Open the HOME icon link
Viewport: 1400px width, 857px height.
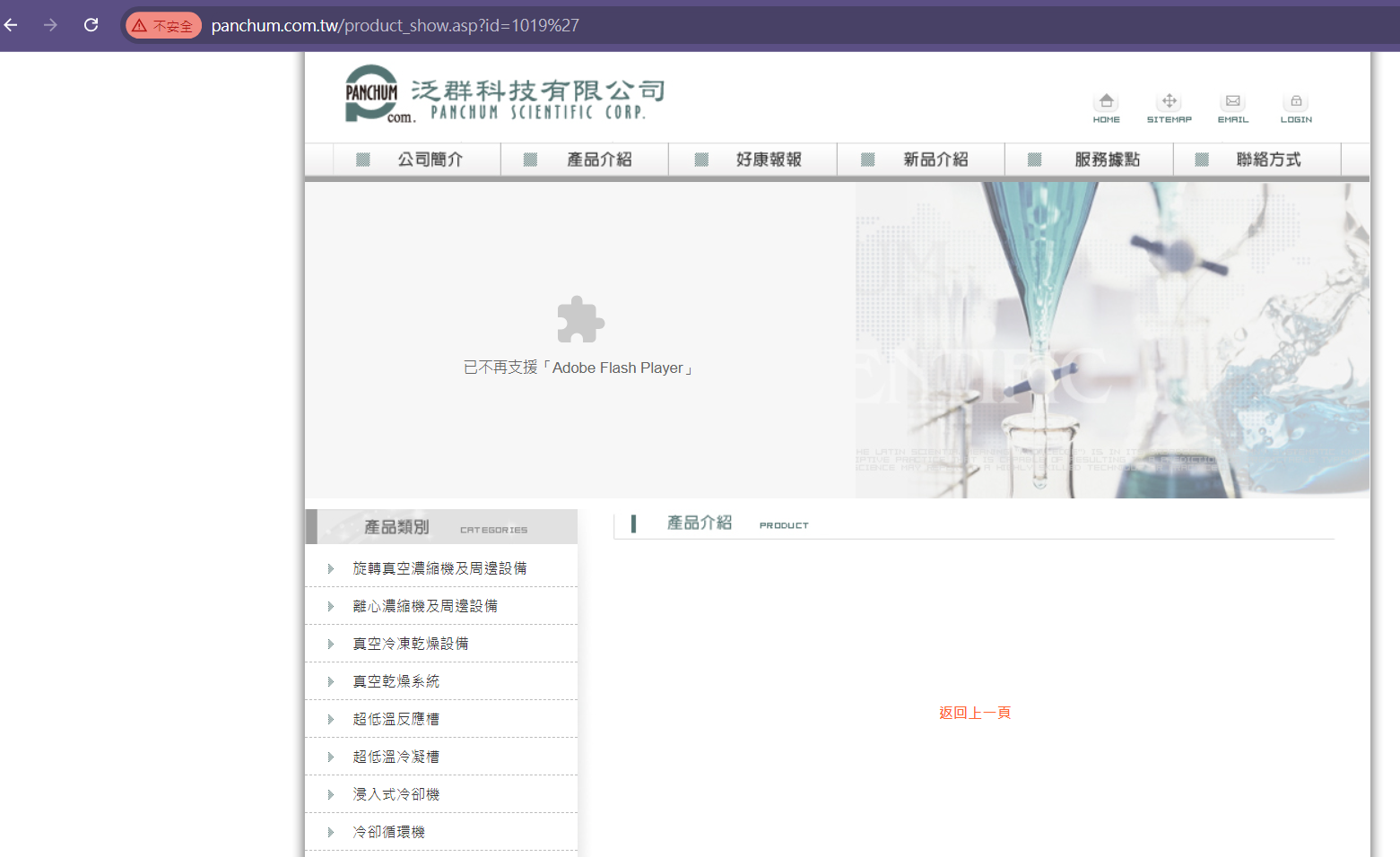tap(1106, 108)
